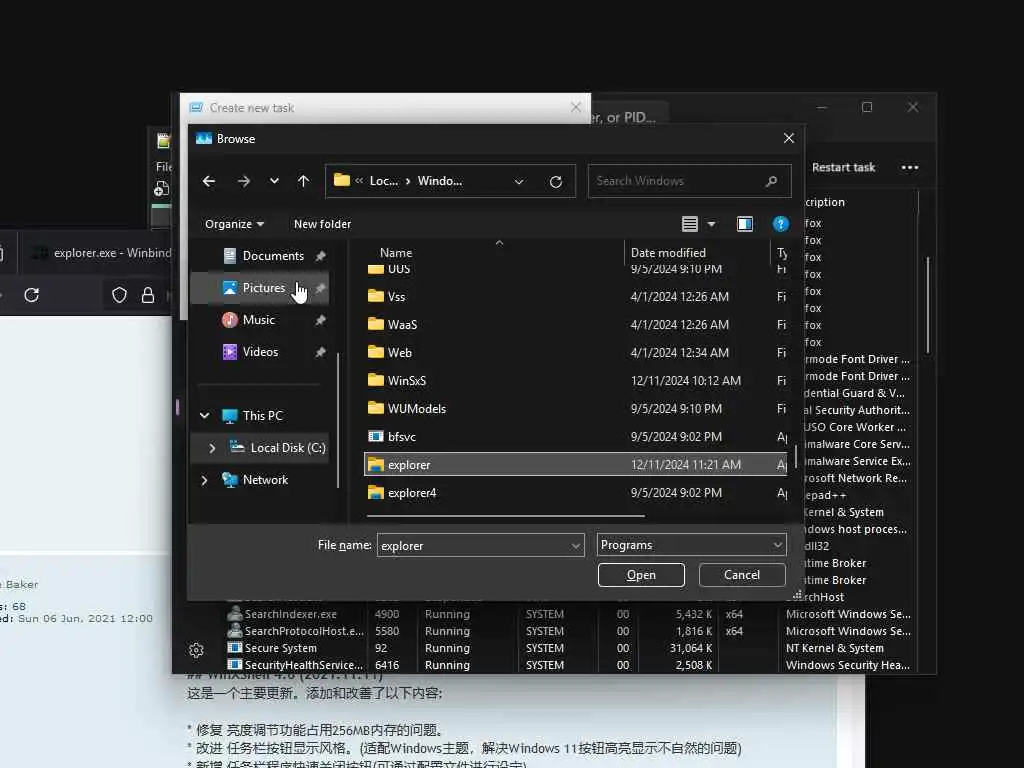The width and height of the screenshot is (1024, 768).
Task: Switch to explorer.exe - Winbindex browser tab
Action: pos(101,253)
